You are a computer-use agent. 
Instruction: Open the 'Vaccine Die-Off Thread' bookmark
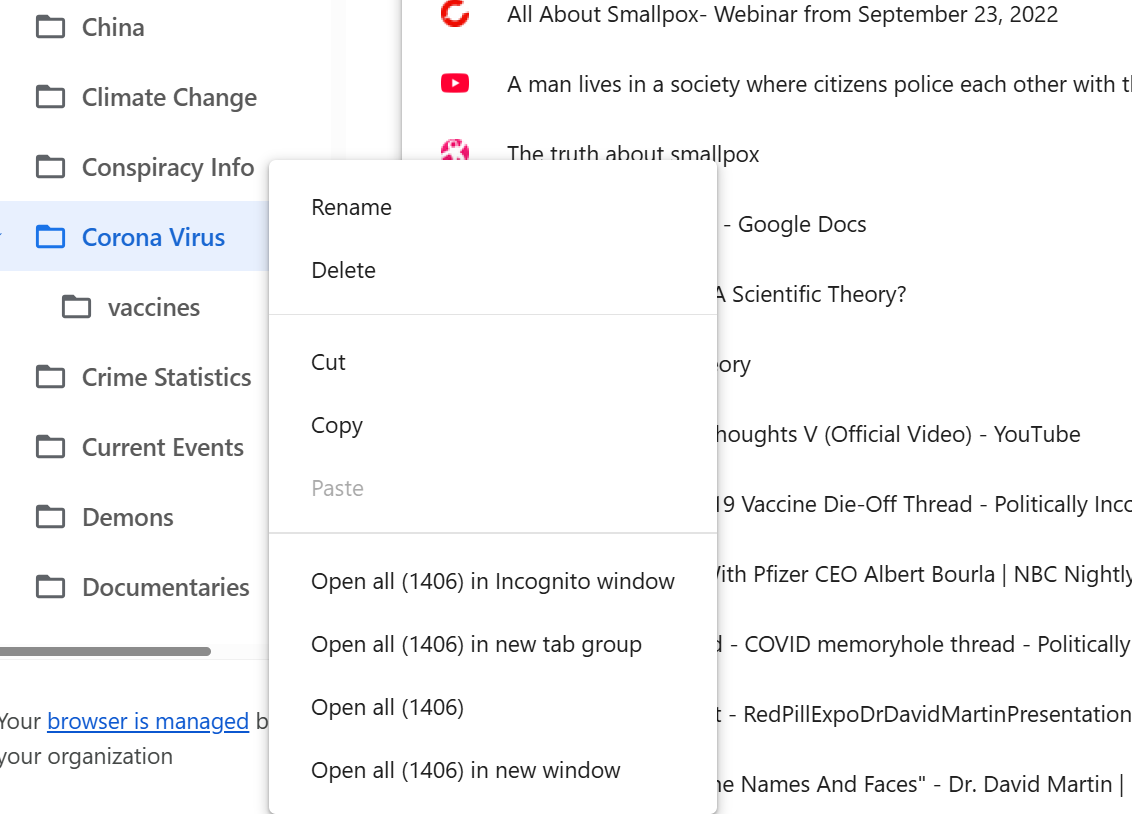coord(924,504)
